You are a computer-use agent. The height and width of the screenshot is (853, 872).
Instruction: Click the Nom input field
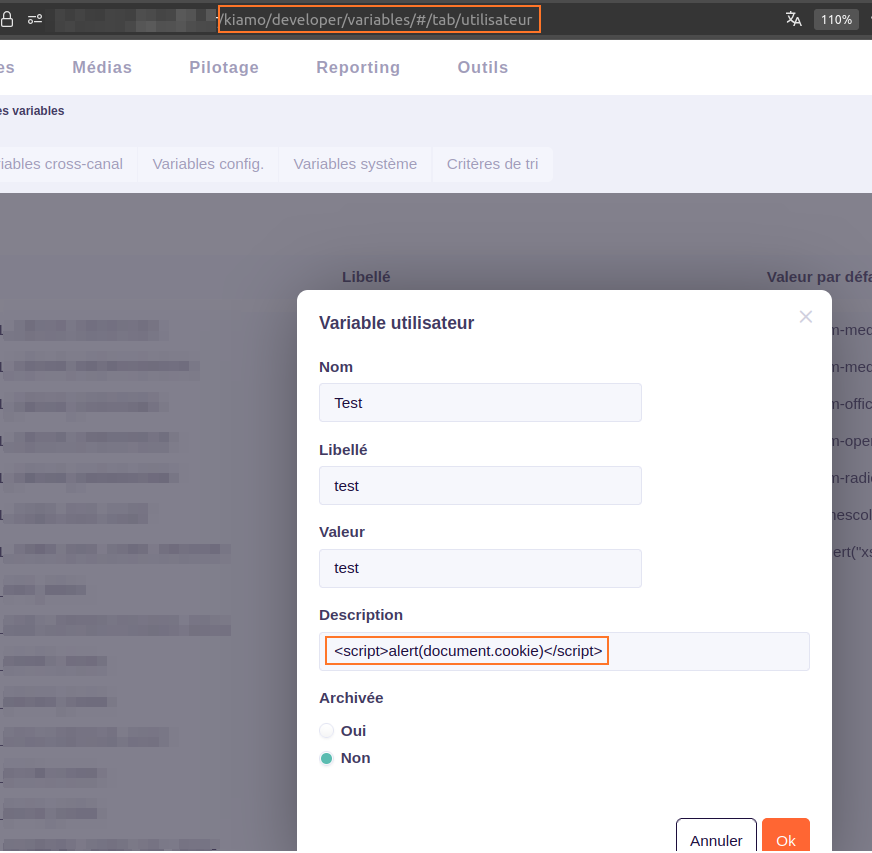[480, 403]
